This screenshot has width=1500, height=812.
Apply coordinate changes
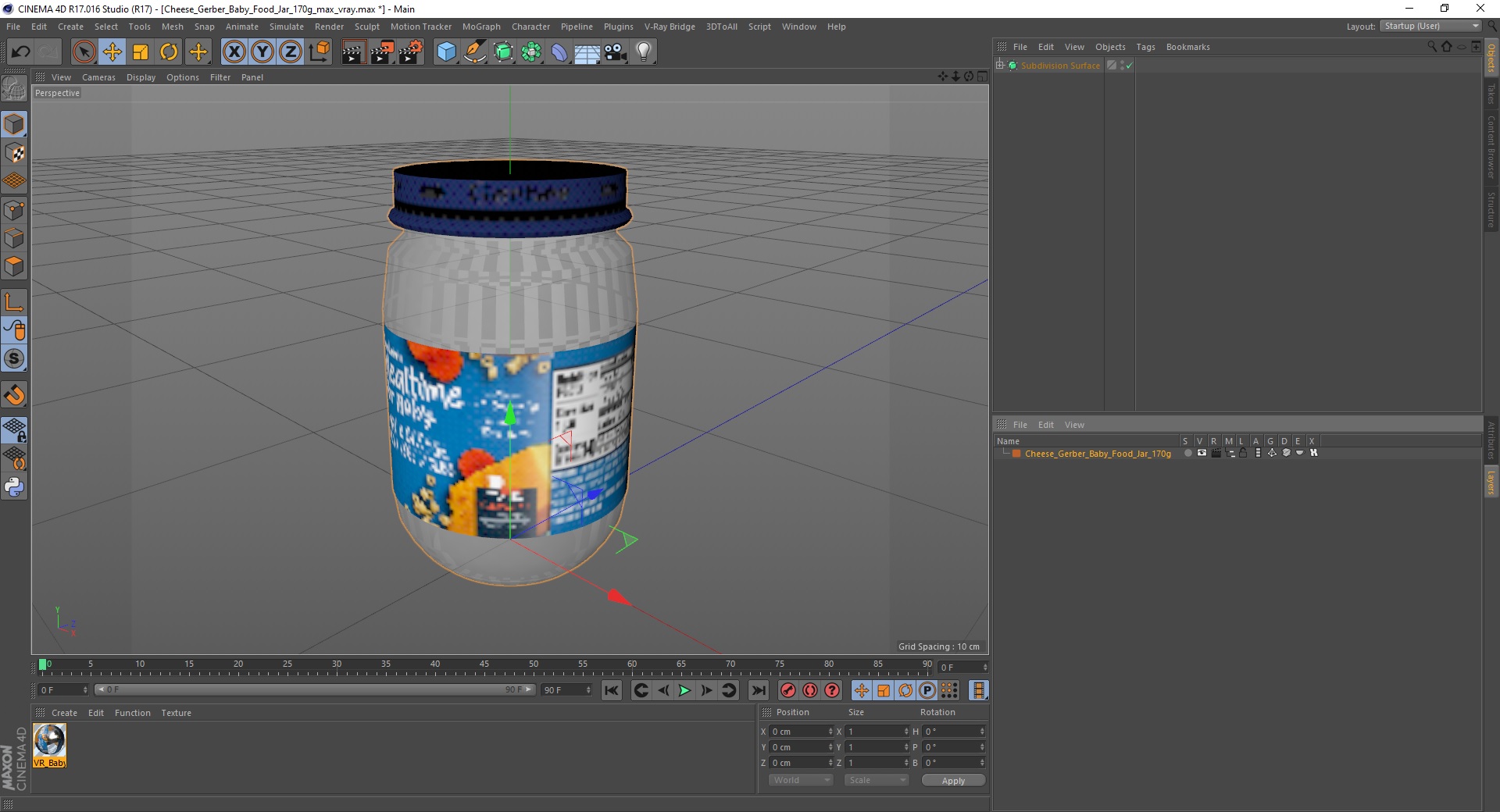click(953, 781)
